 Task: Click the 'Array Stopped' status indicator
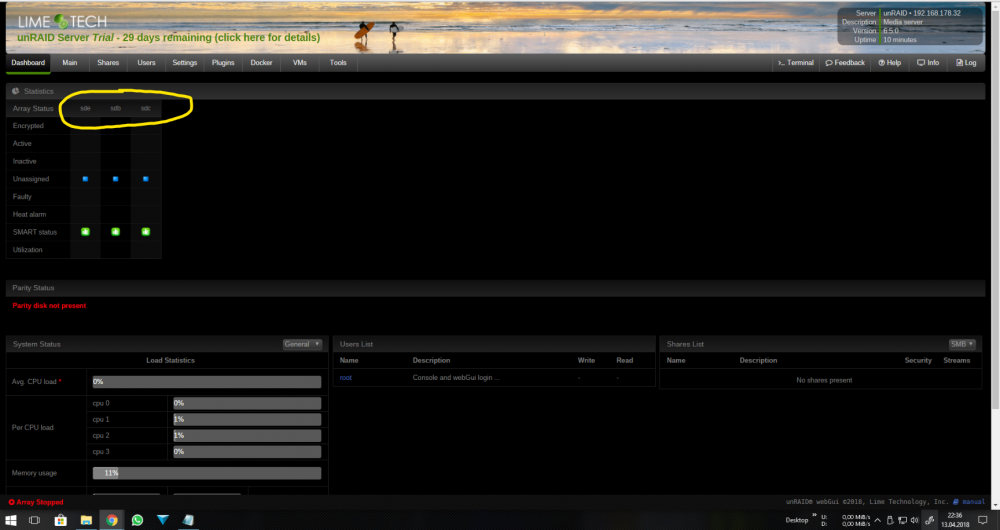click(x=36, y=502)
